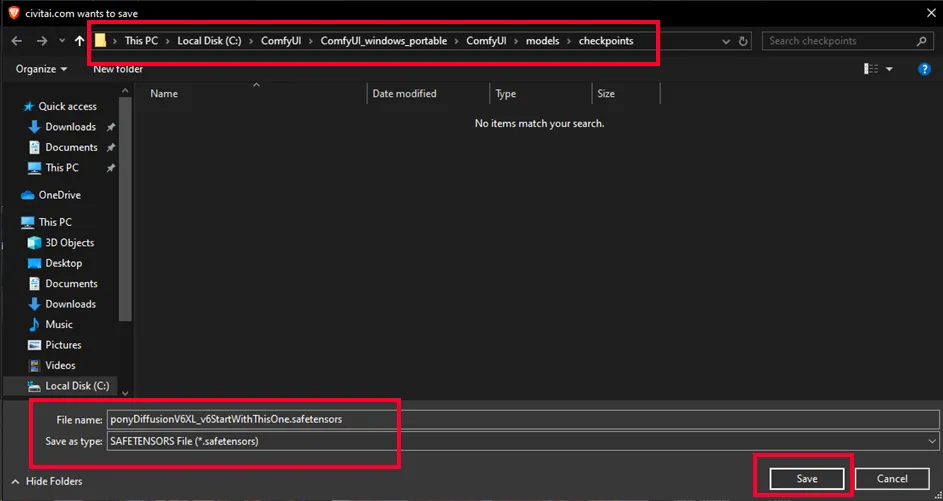Click the folder icon in address bar
943x501 pixels.
(100, 41)
